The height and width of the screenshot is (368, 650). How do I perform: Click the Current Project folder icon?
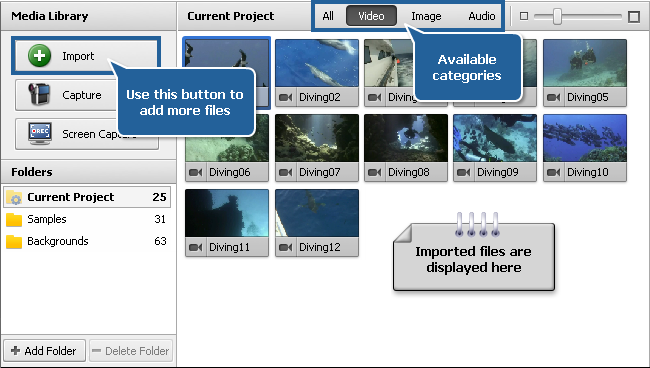click(x=14, y=197)
